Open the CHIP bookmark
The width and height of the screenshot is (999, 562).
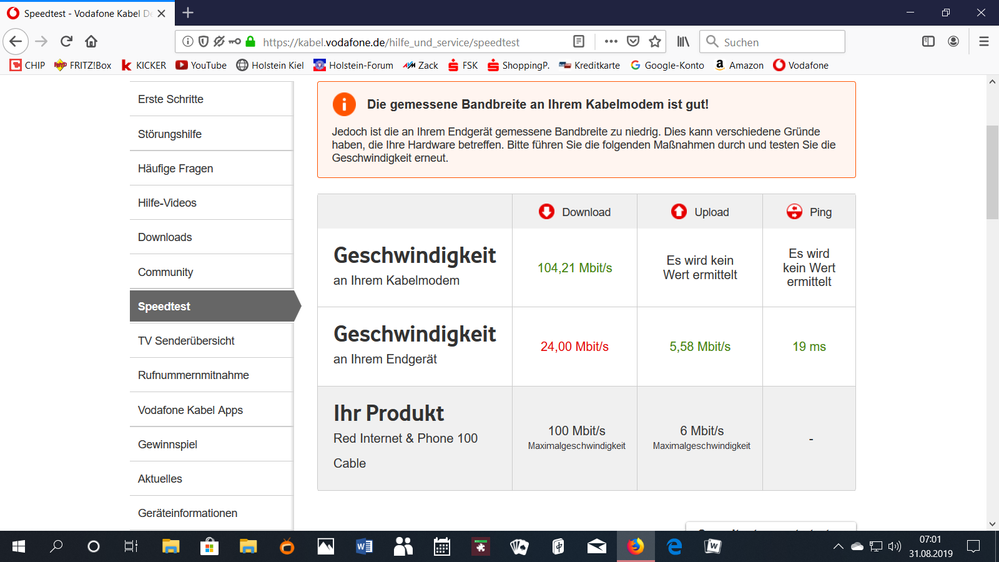tap(27, 65)
